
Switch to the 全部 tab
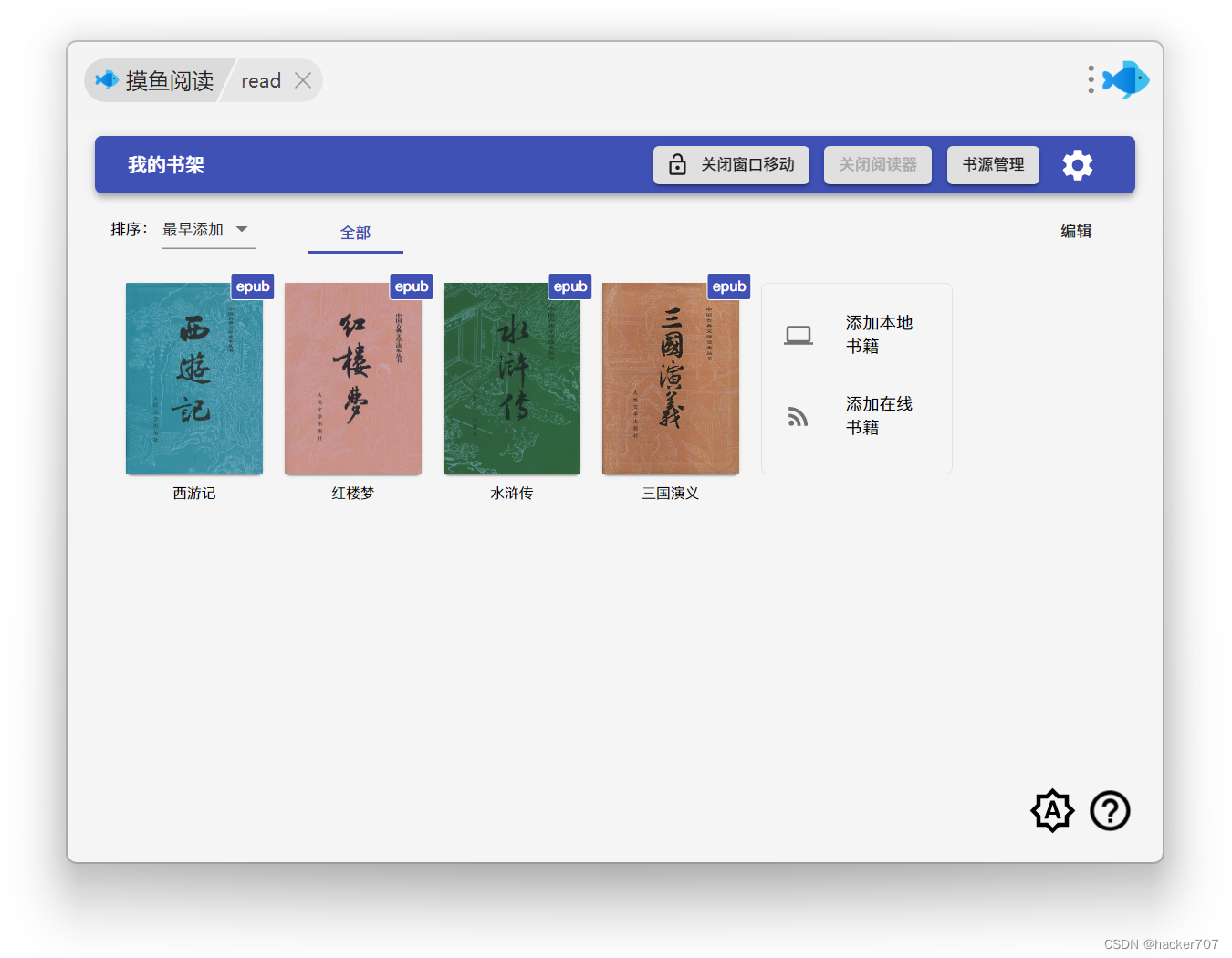pyautogui.click(x=355, y=233)
